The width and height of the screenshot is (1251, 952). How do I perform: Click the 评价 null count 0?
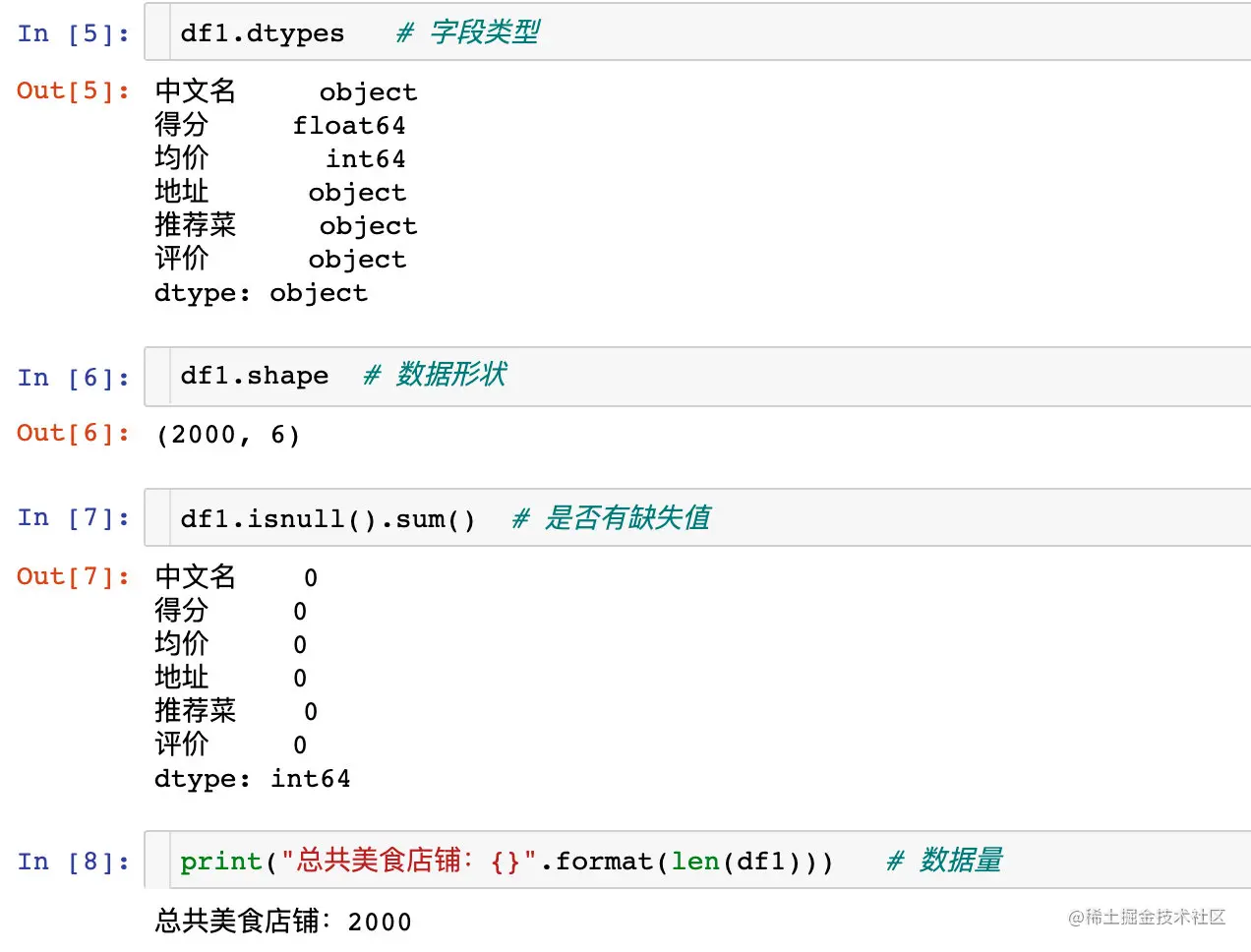300,745
